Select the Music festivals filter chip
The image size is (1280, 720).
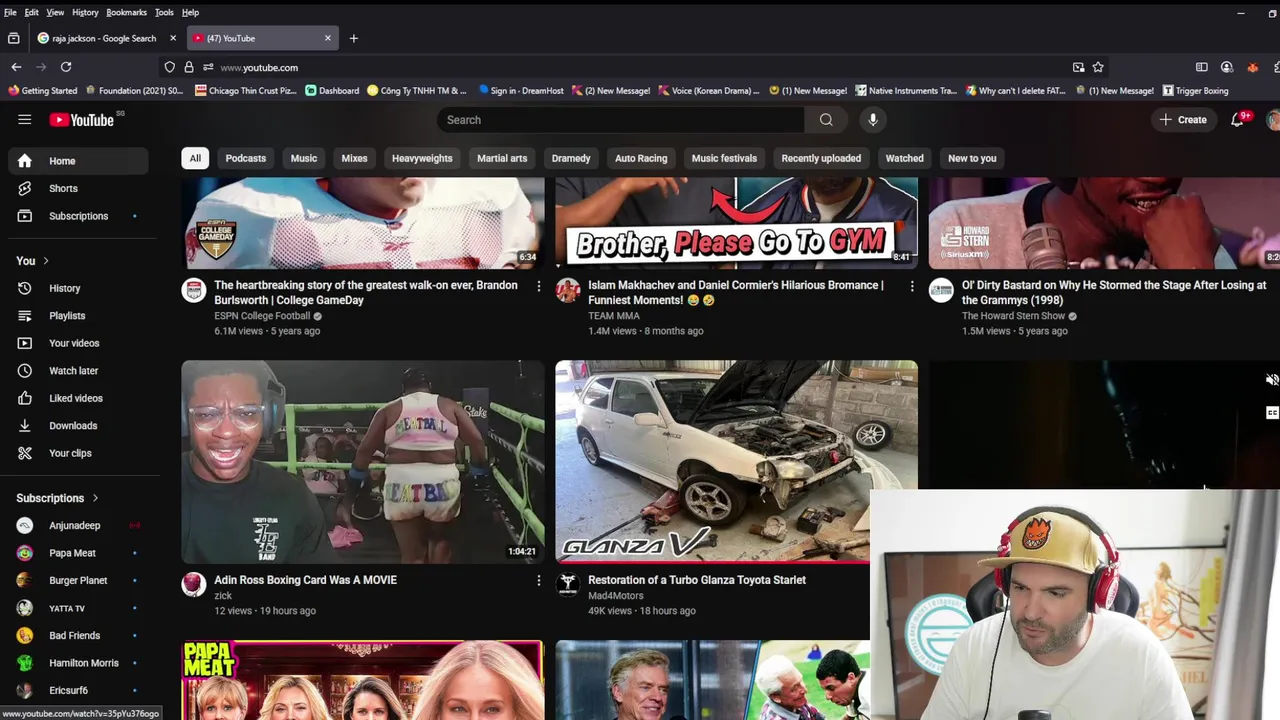click(x=724, y=158)
